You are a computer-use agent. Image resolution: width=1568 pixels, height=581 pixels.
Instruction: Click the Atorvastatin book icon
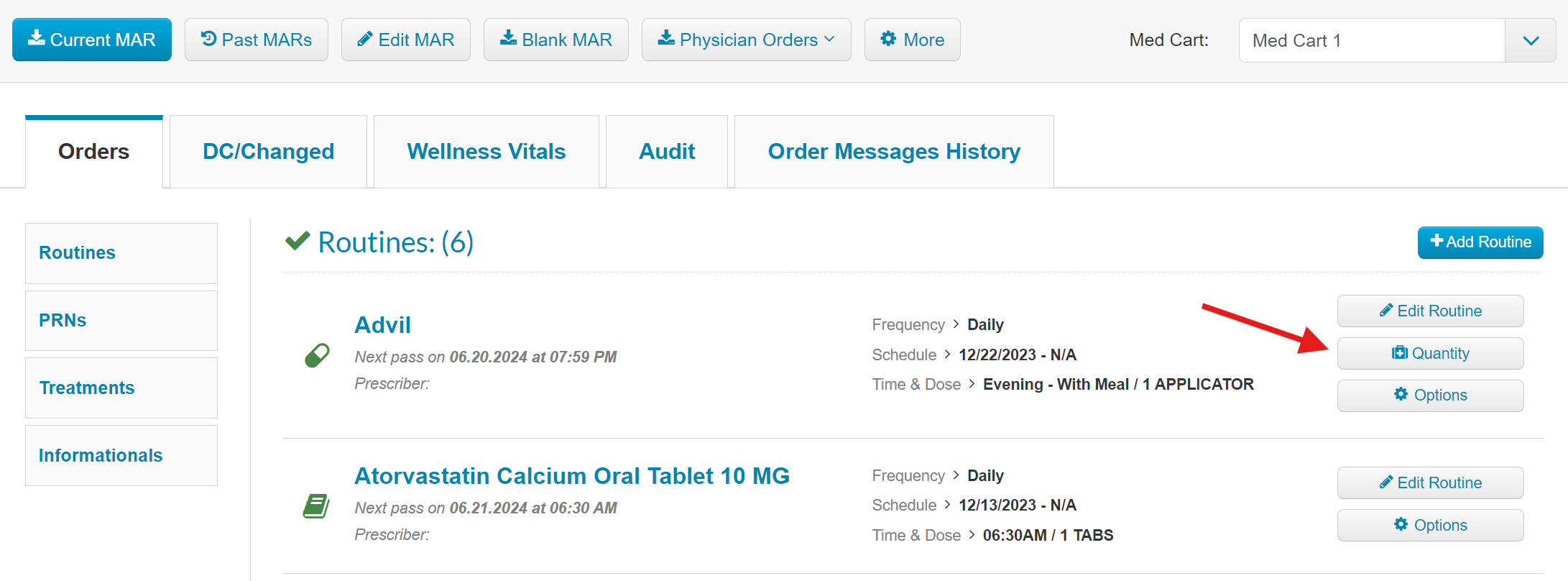316,506
